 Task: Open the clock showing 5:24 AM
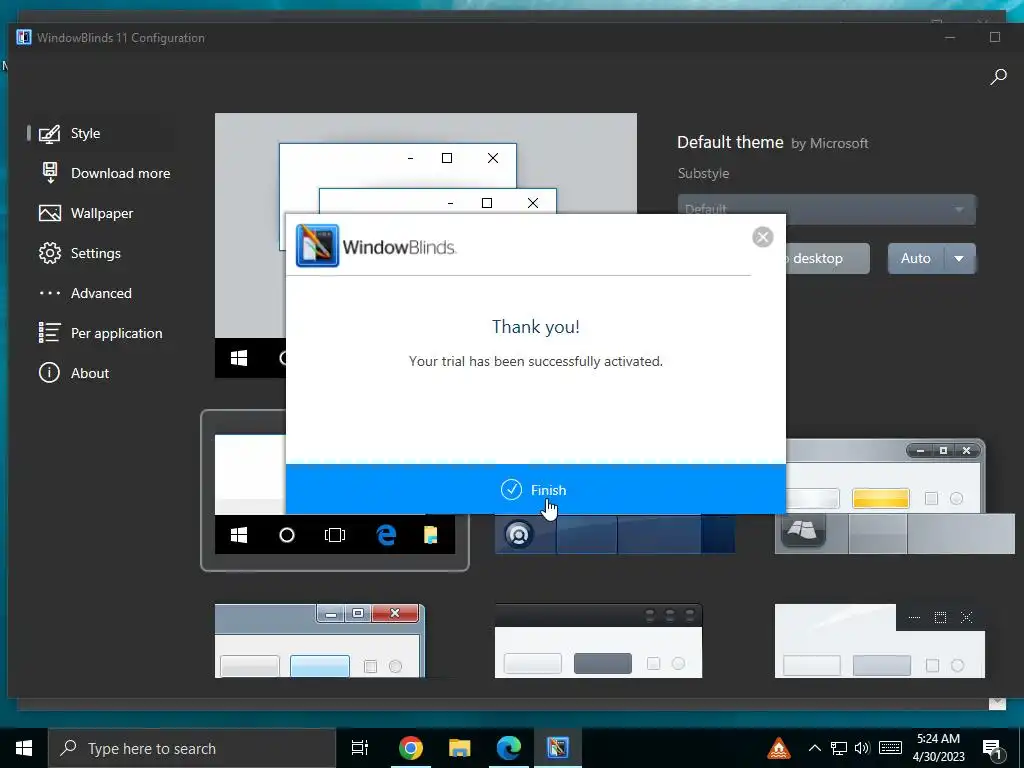click(x=938, y=748)
